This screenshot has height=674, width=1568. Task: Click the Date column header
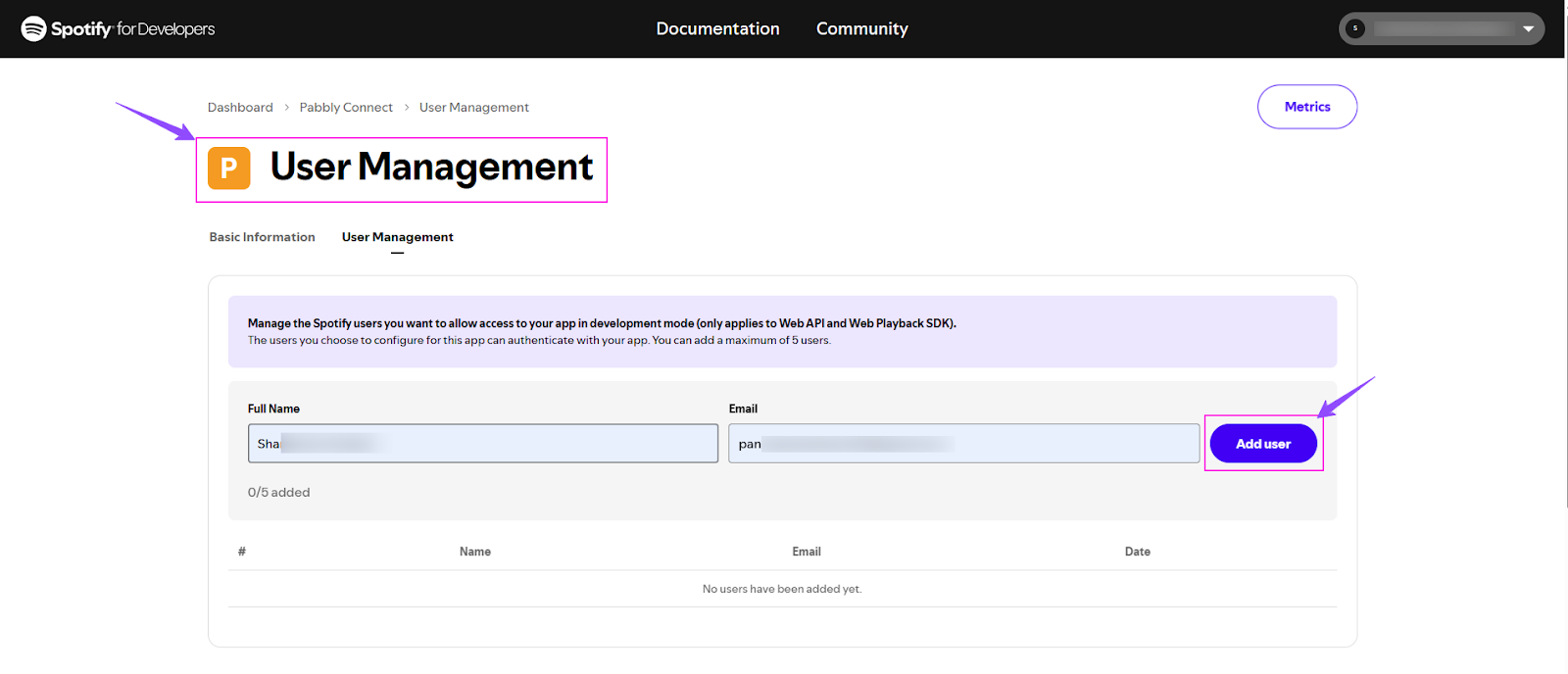point(1138,552)
